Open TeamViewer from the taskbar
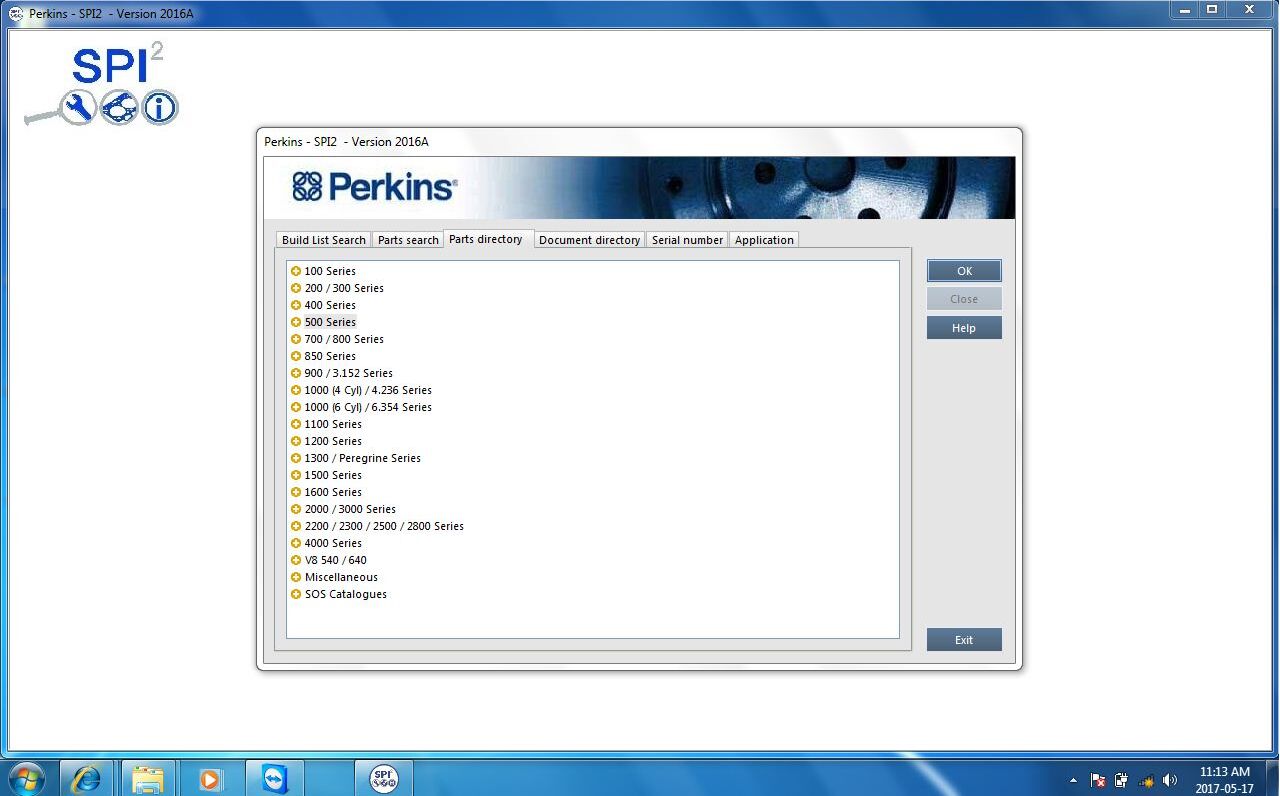Screen dimensions: 1280x796 pos(274,778)
